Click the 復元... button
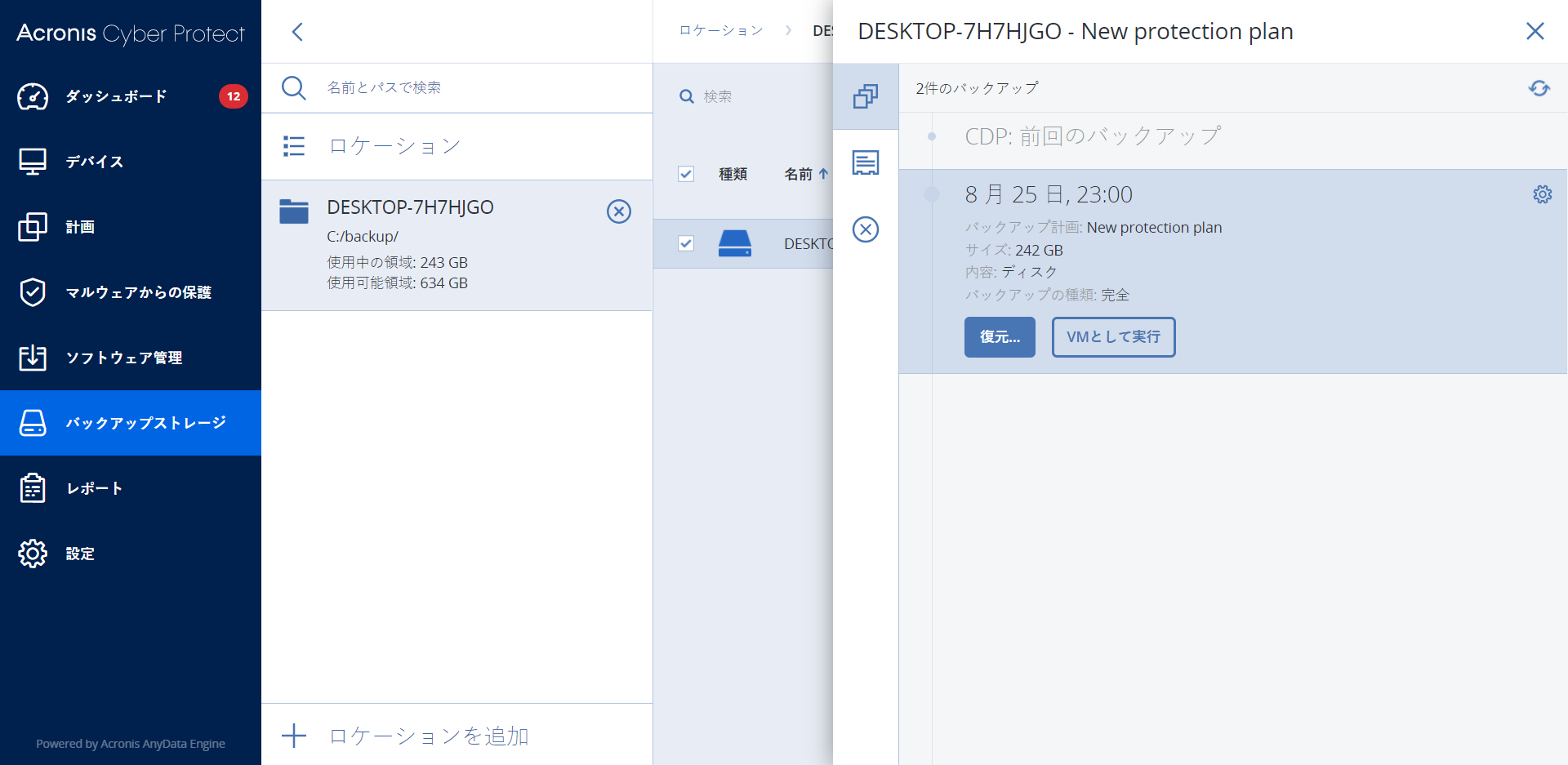Screen dimensions: 1568x765 pos(999,337)
